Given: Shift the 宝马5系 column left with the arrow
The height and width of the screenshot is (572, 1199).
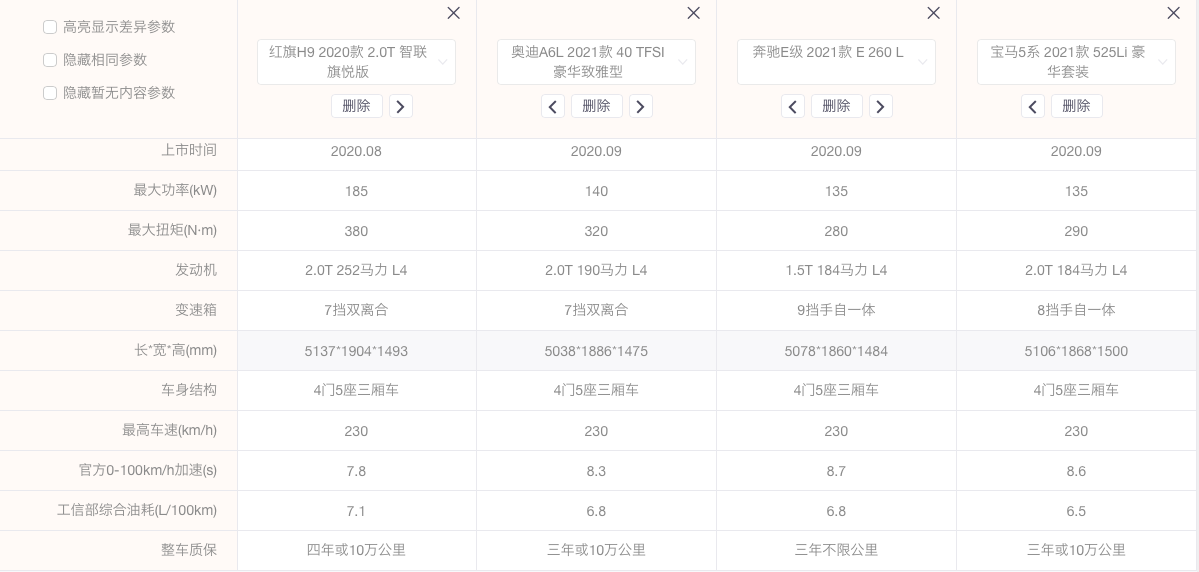Looking at the screenshot, I should click(x=1033, y=107).
